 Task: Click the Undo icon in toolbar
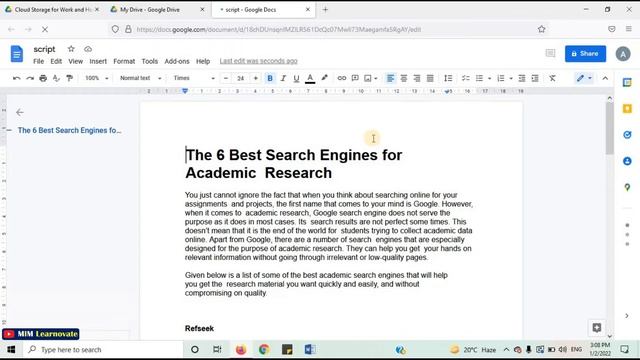pyautogui.click(x=17, y=78)
